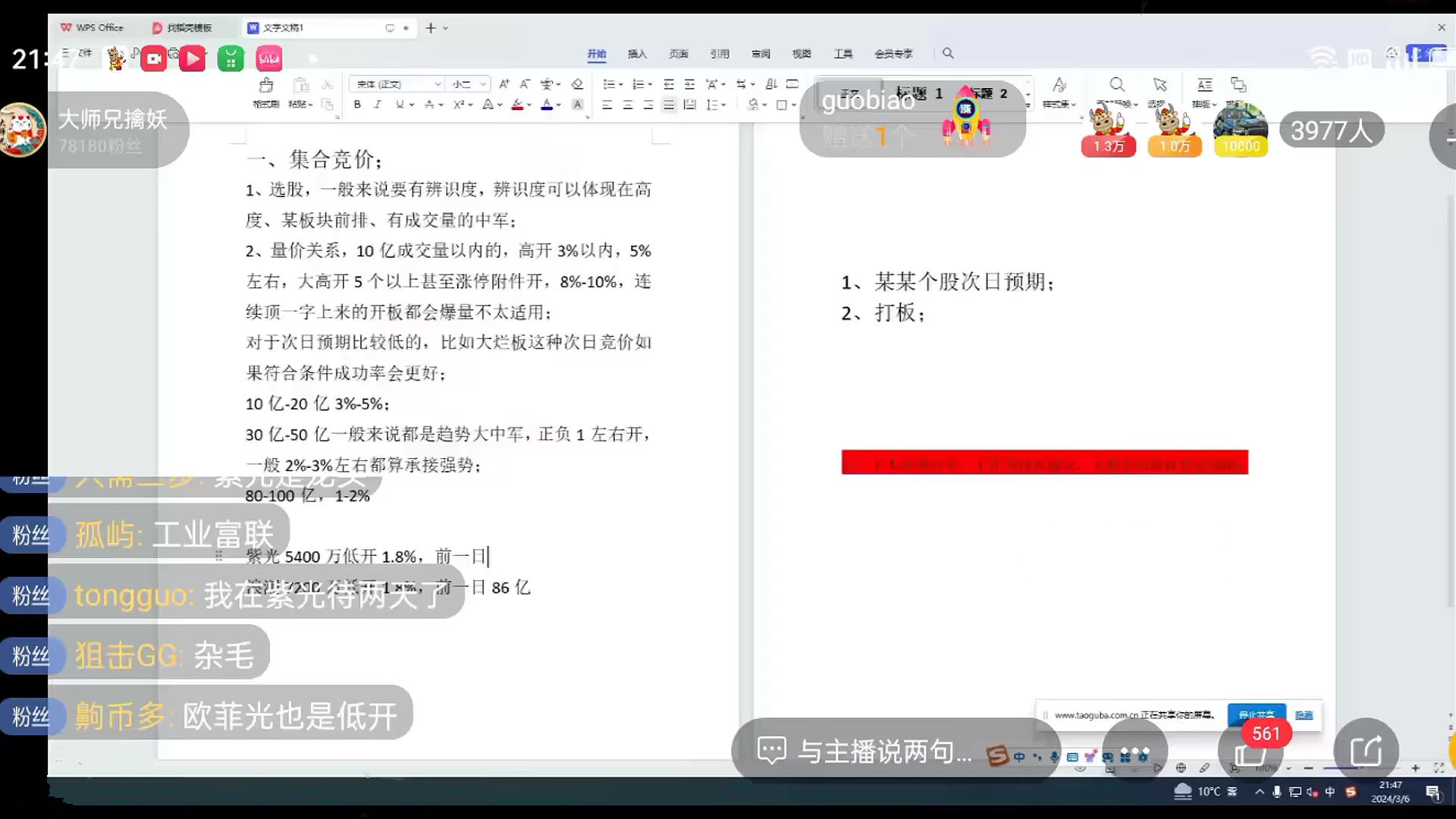
Task: Open the font name dropdown
Action: pos(438,84)
